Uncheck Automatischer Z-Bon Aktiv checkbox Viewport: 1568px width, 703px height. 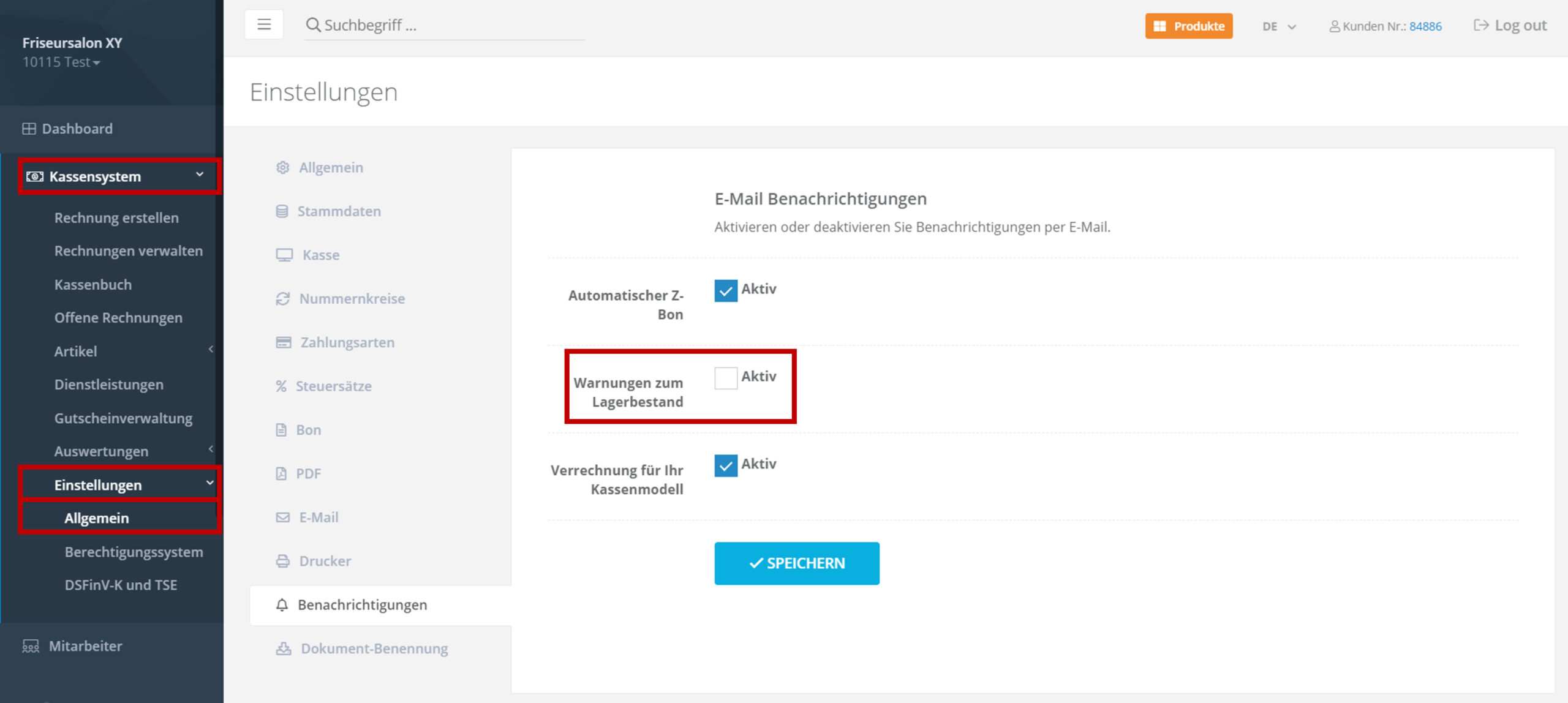[x=726, y=291]
